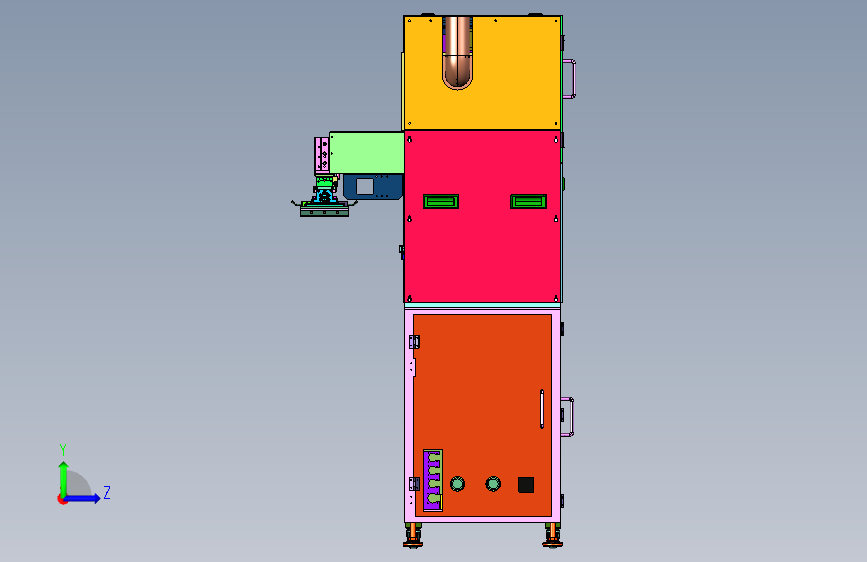Click the white vertical door pull handle
This screenshot has width=867, height=562.
click(542, 409)
